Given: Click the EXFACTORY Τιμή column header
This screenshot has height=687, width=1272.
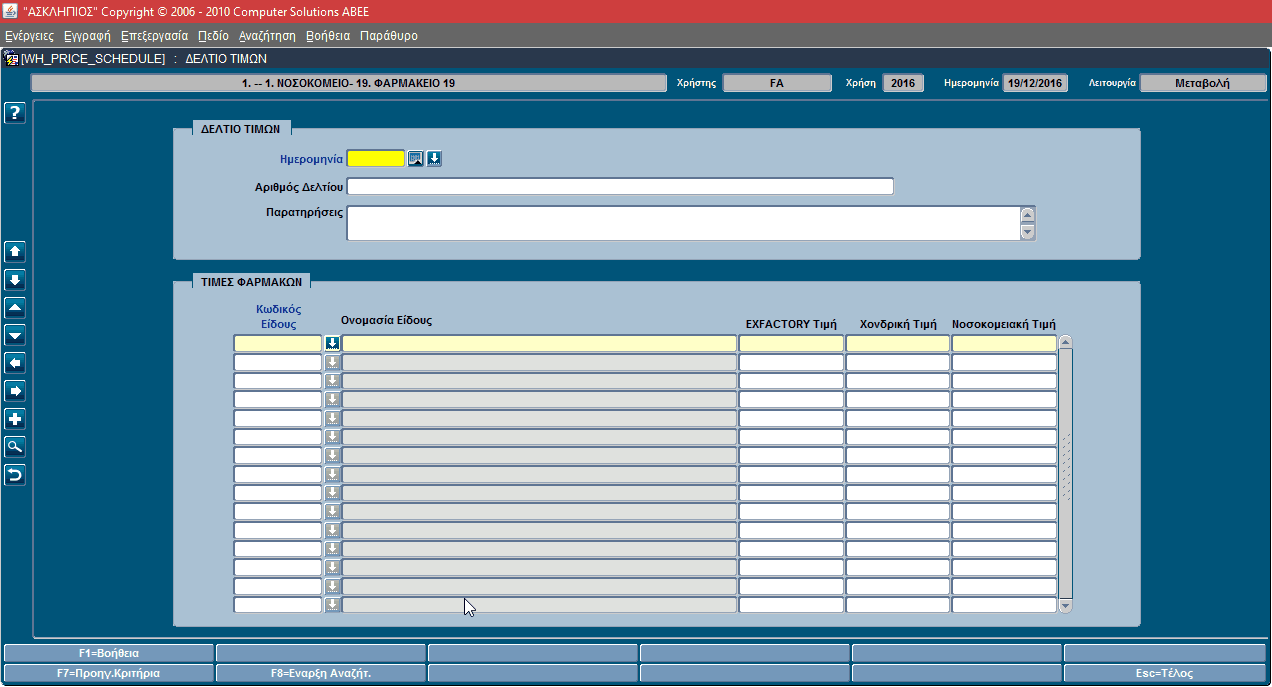Looking at the screenshot, I should pos(791,324).
